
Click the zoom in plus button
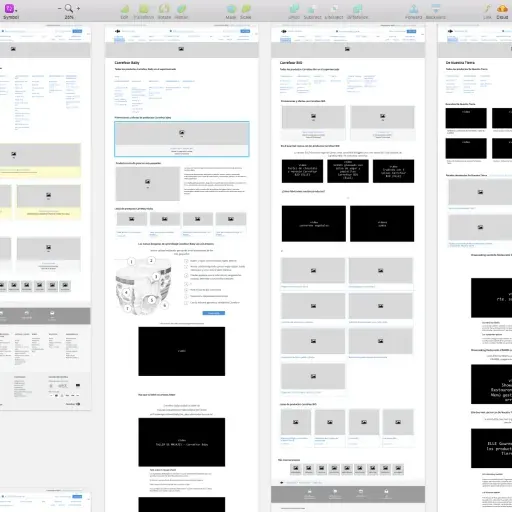coord(79,8)
